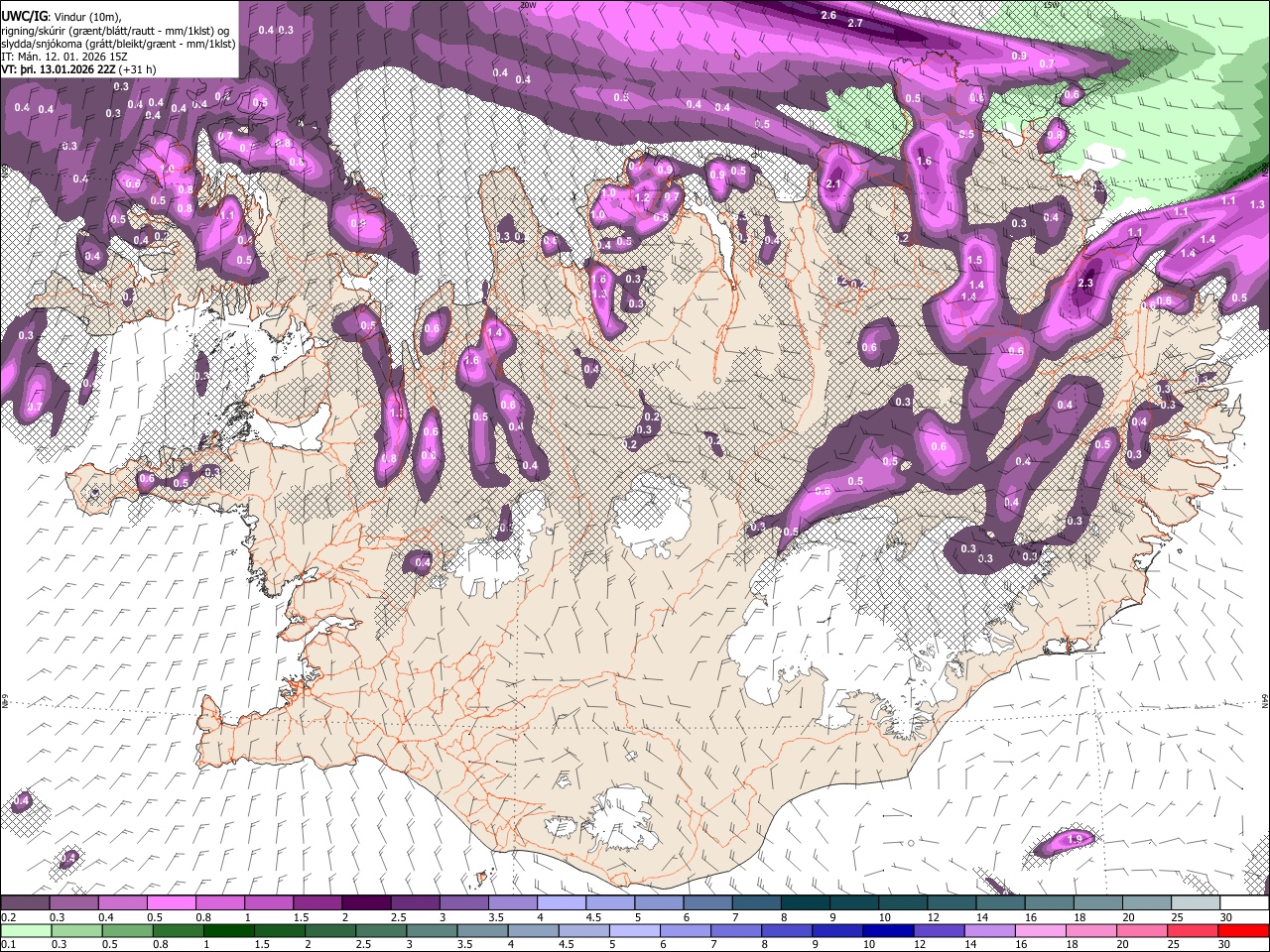Click the white swatch labeled 30, upper legend
This screenshot has width=1270, height=952.
1244,903
